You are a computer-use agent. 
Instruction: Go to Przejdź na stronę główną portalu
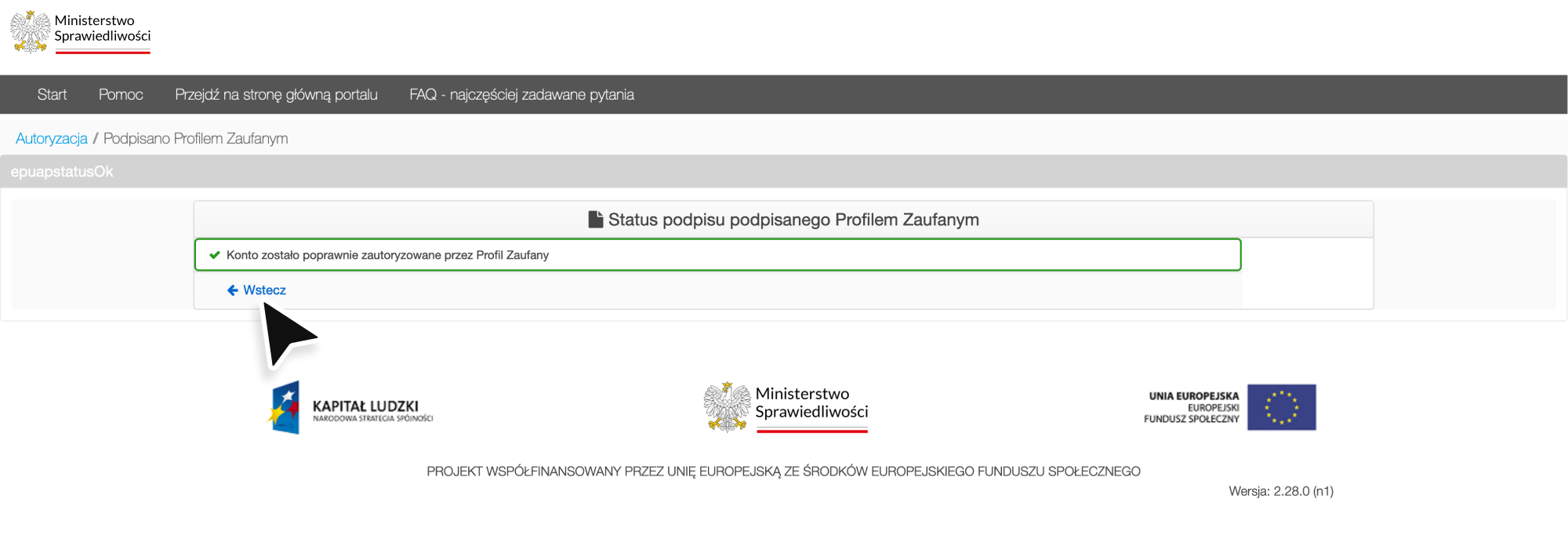pyautogui.click(x=276, y=95)
